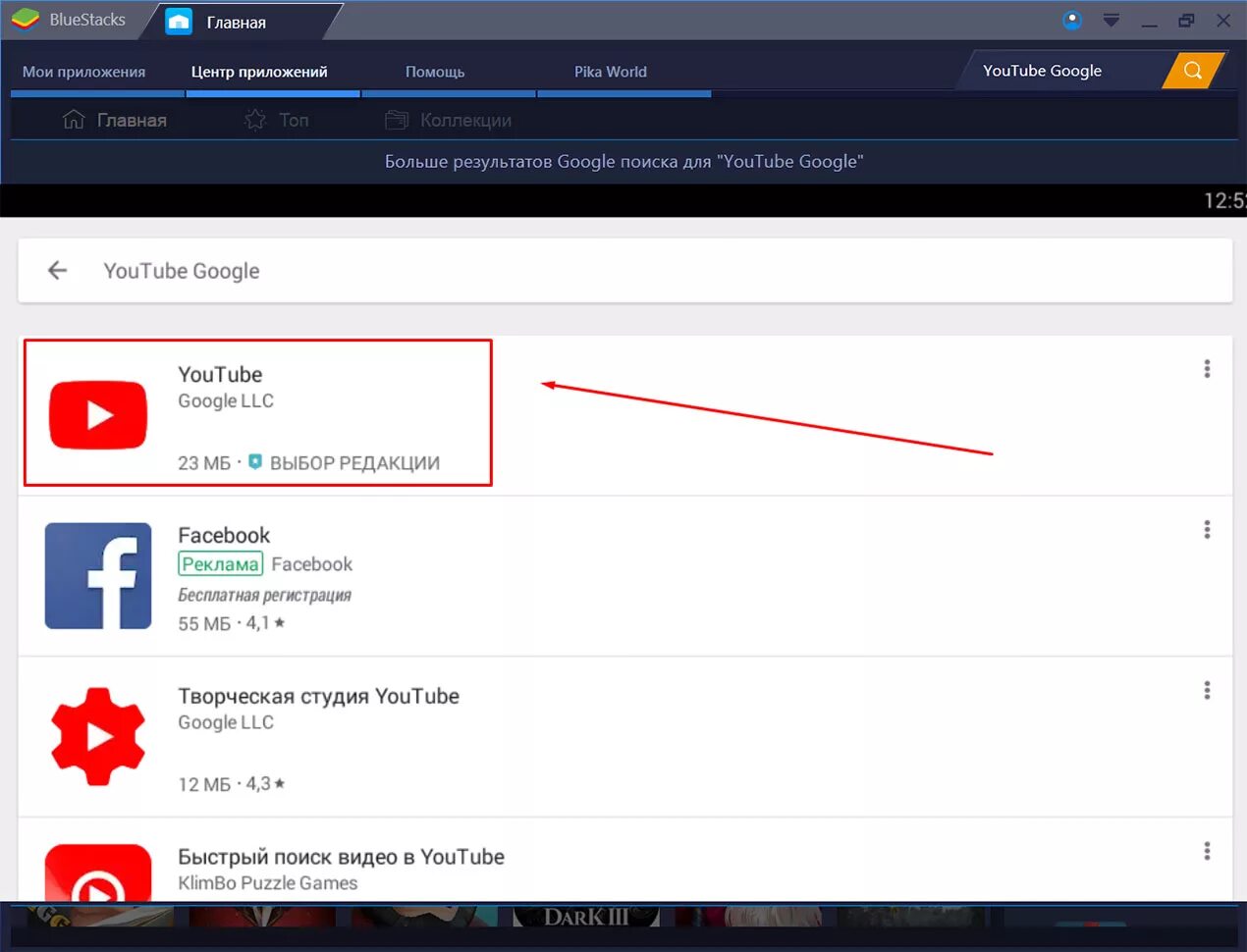This screenshot has width=1247, height=952.
Task: Open the Главная home tab icon
Action: 179,21
